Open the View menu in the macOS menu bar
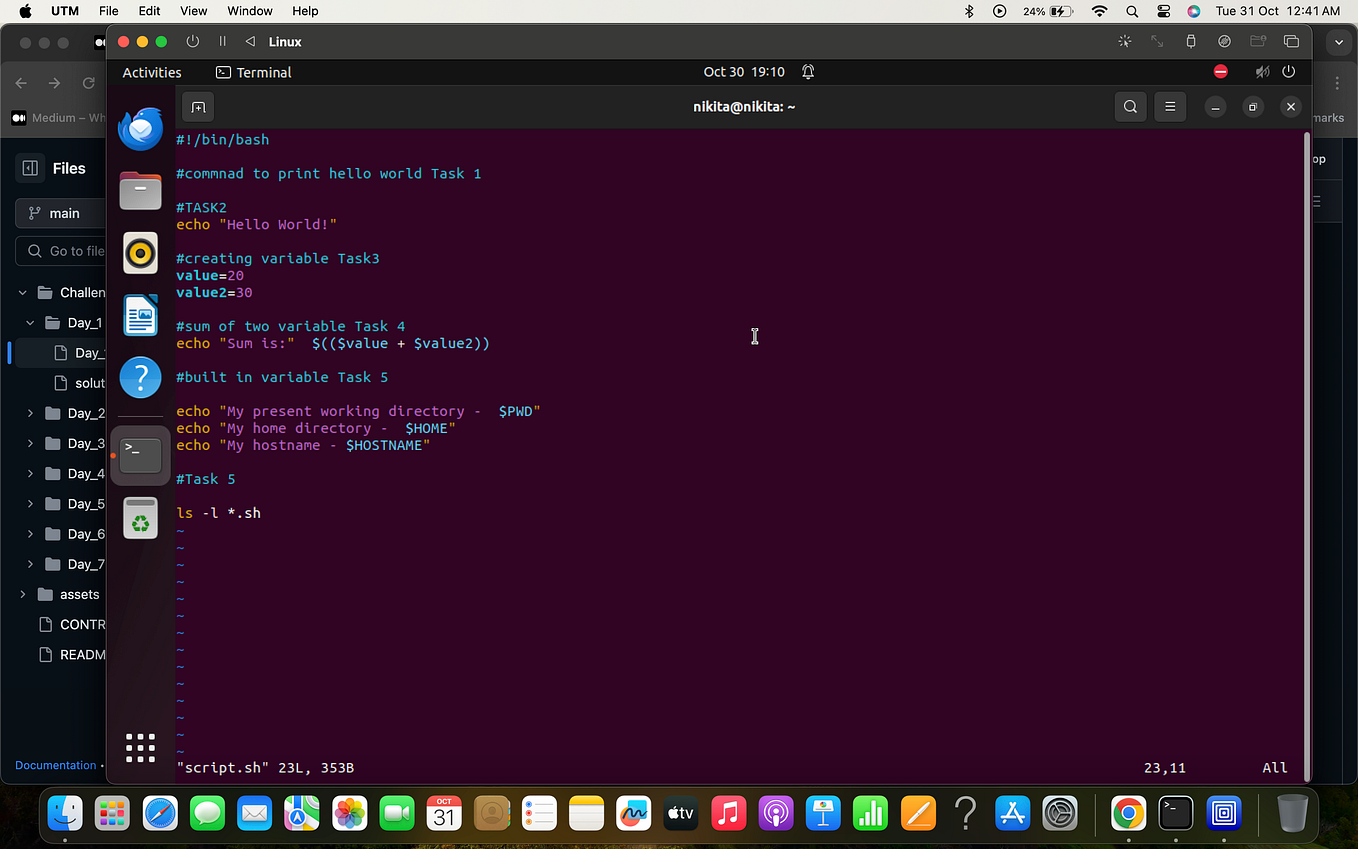Viewport: 1358px width, 849px height. [193, 11]
